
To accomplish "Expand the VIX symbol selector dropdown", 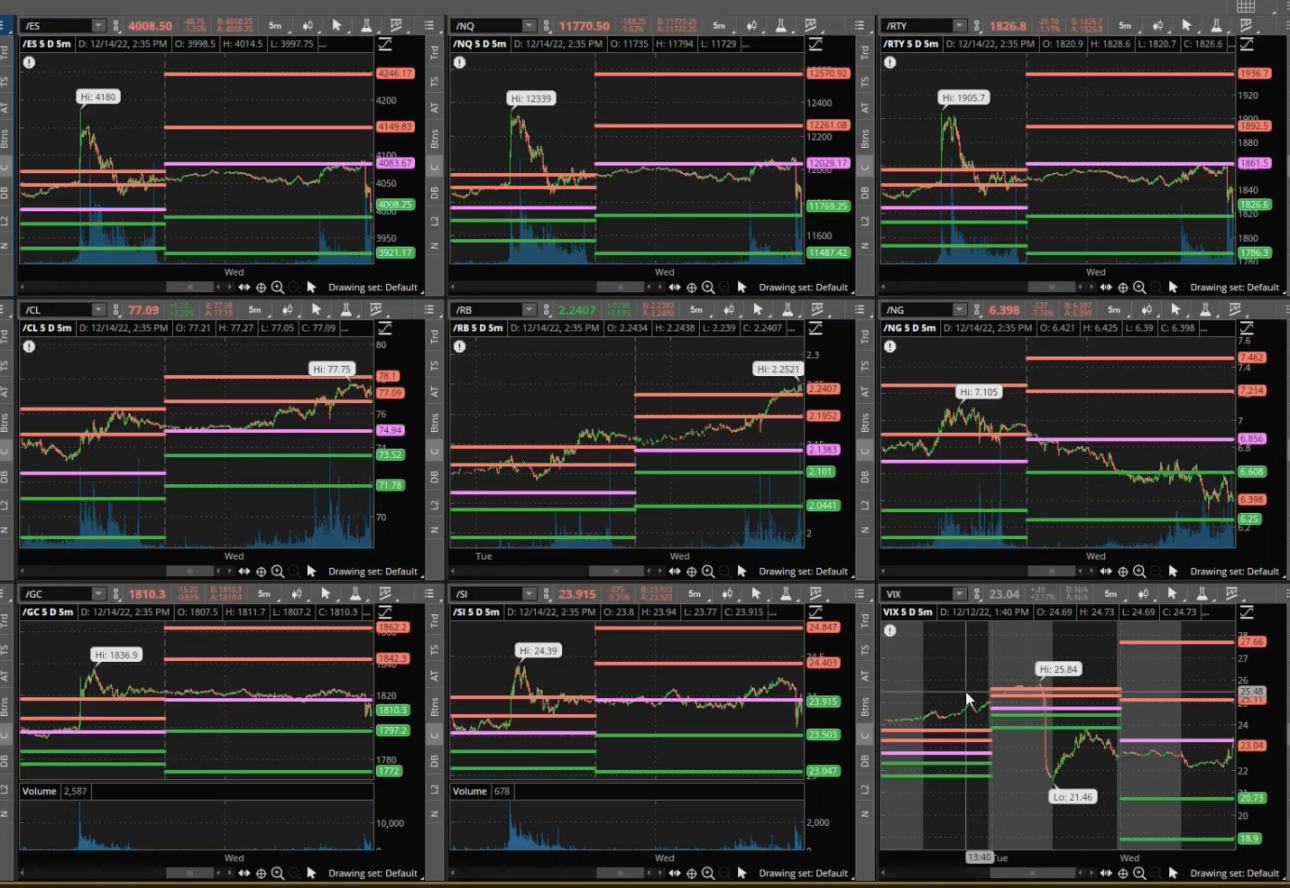I will point(958,594).
